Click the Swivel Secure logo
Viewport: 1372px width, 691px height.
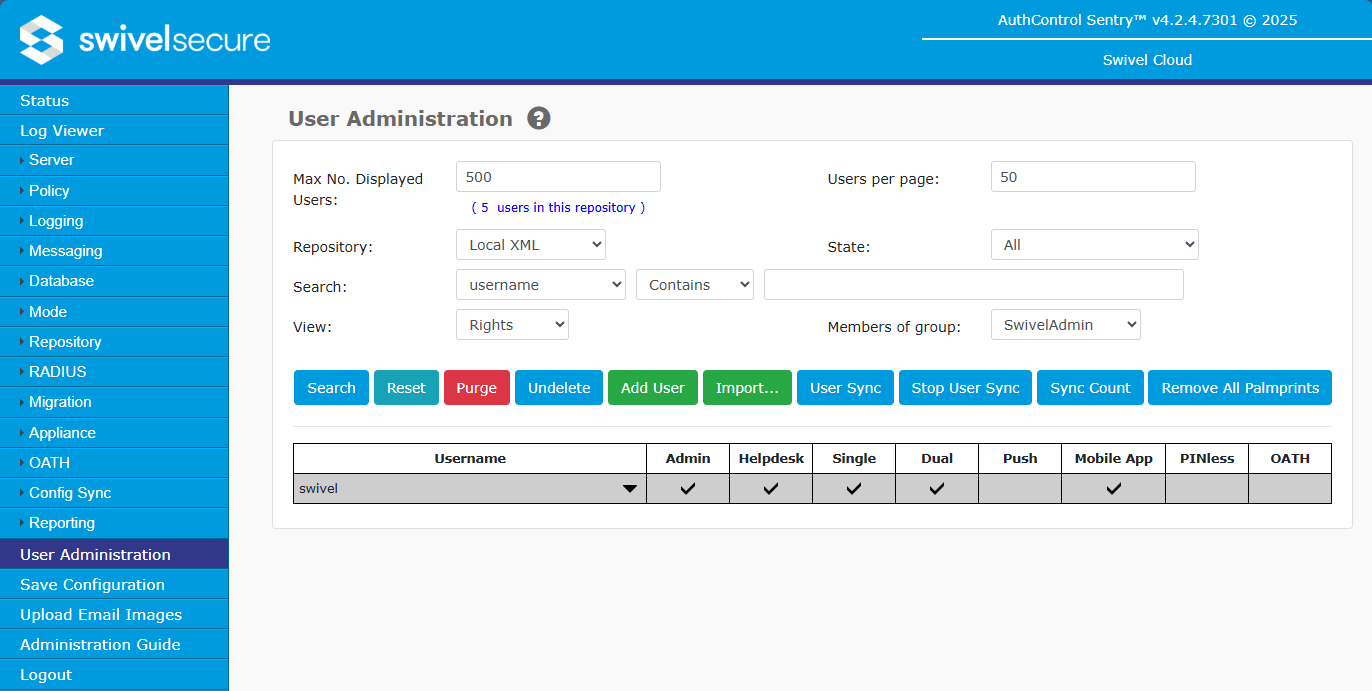143,40
